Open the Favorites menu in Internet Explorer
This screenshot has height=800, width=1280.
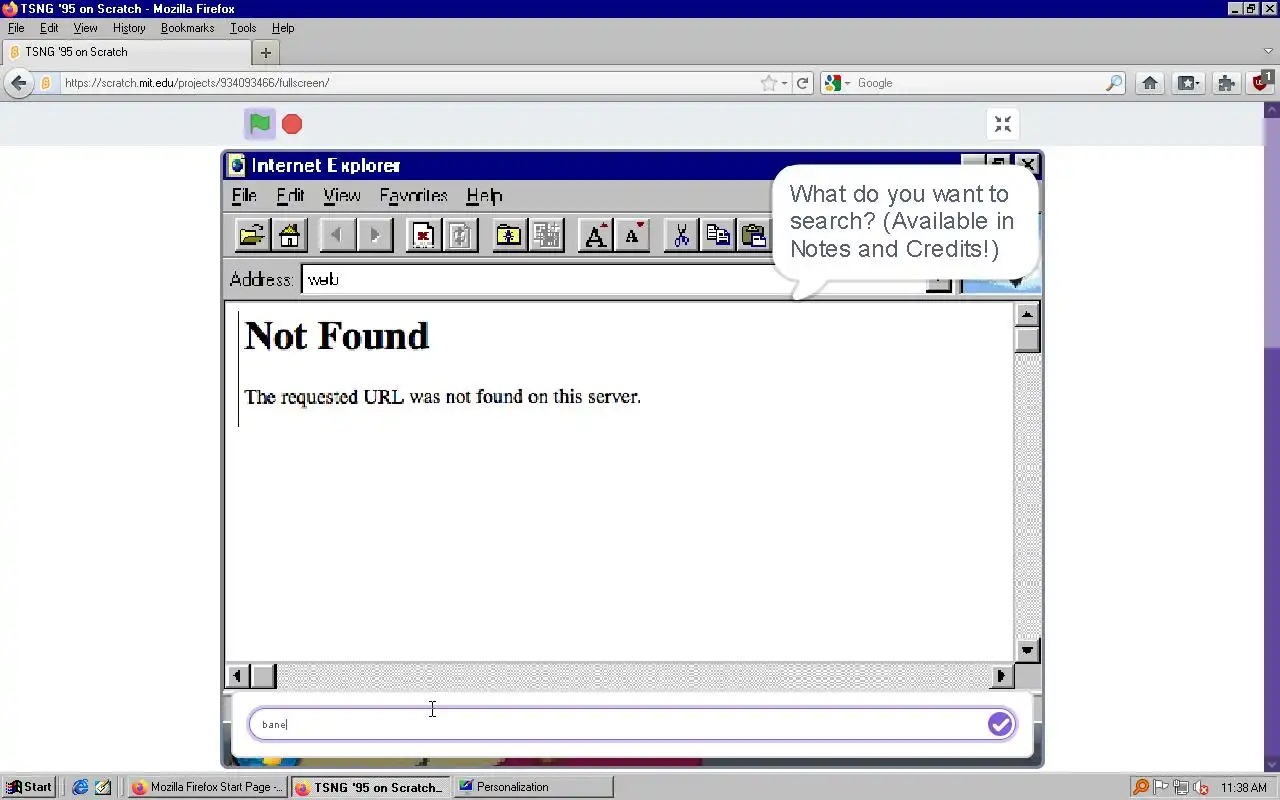413,196
